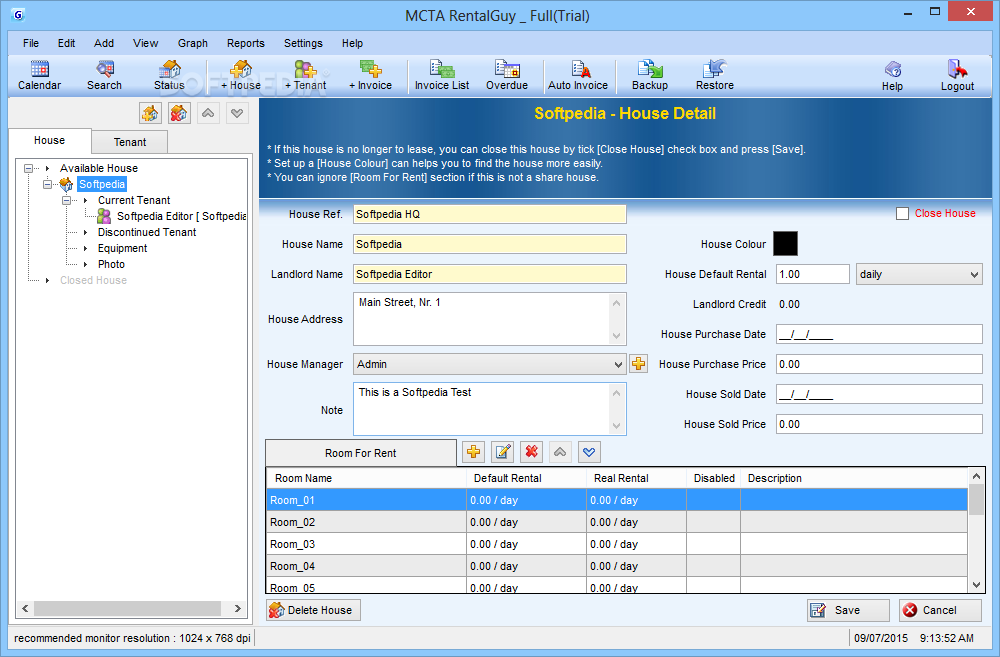Image resolution: width=1000 pixels, height=657 pixels.
Task: Open the File menu
Action: (x=31, y=43)
